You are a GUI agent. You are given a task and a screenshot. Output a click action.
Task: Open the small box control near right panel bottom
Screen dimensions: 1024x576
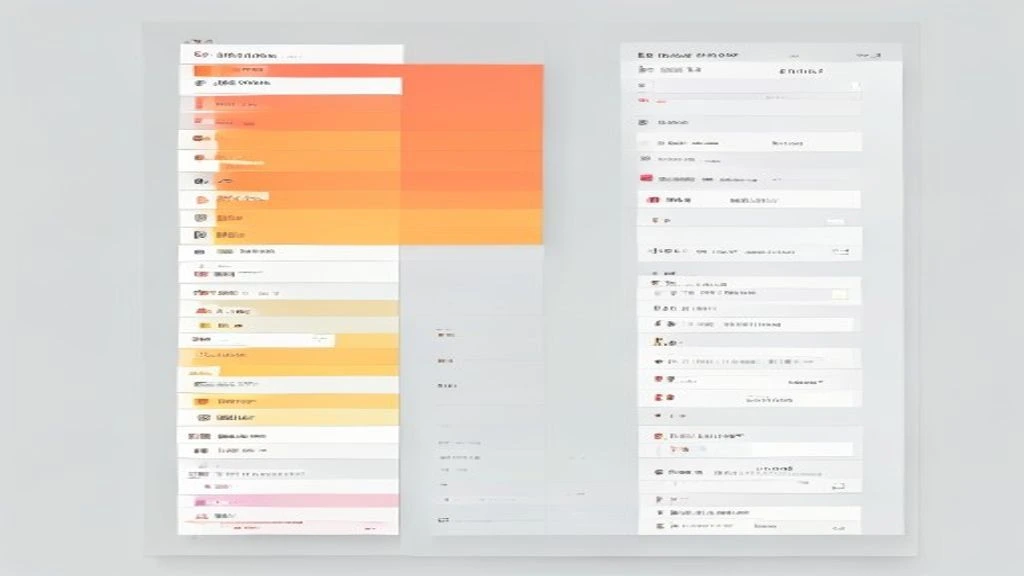pyautogui.click(x=838, y=487)
